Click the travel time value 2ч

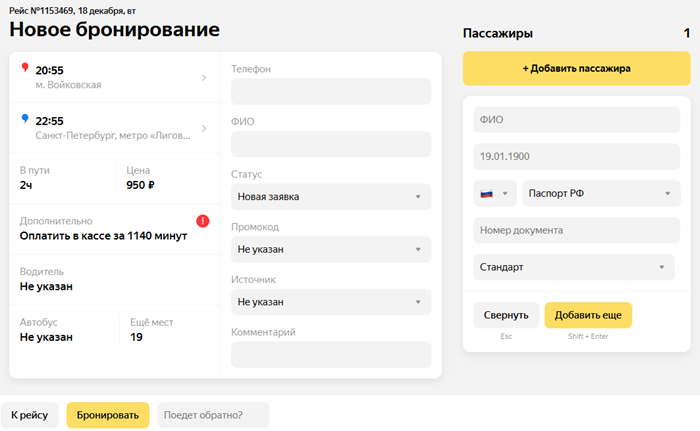pos(26,185)
